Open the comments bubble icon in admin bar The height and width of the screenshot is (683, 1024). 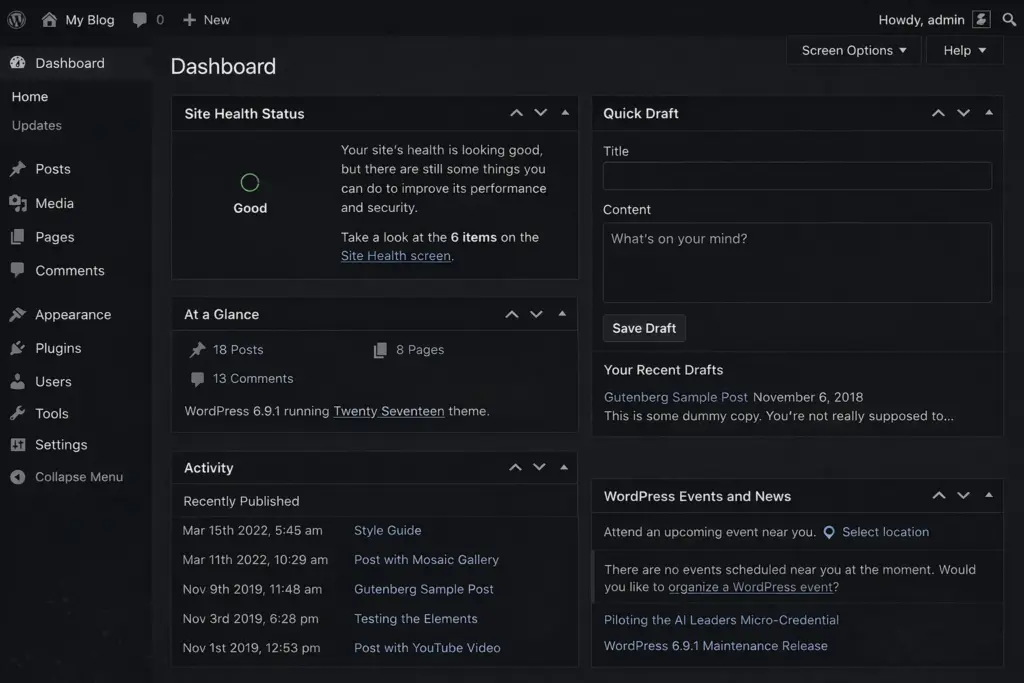tap(139, 20)
